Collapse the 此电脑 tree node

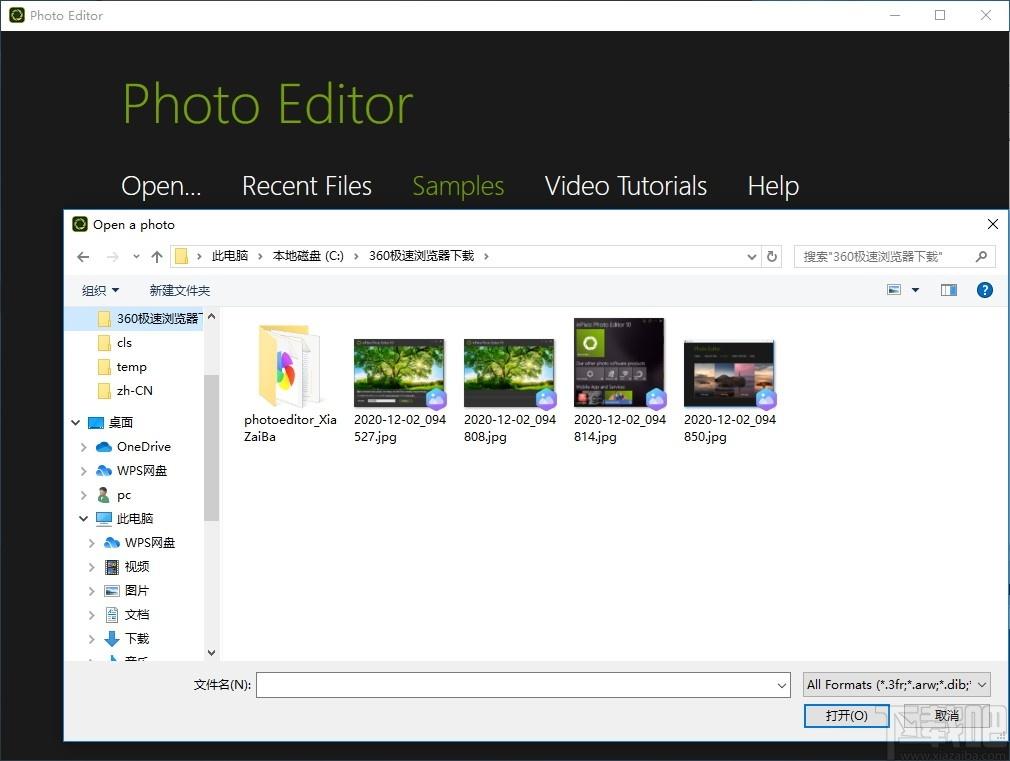coord(84,519)
